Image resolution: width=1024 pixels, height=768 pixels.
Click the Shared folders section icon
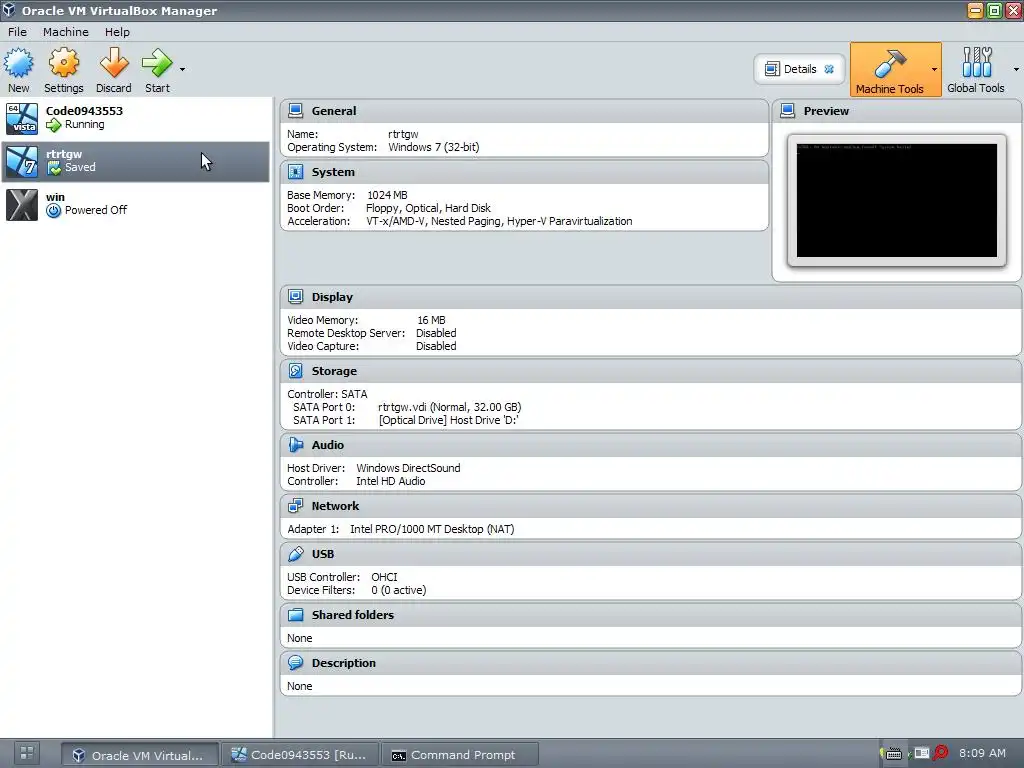(295, 615)
